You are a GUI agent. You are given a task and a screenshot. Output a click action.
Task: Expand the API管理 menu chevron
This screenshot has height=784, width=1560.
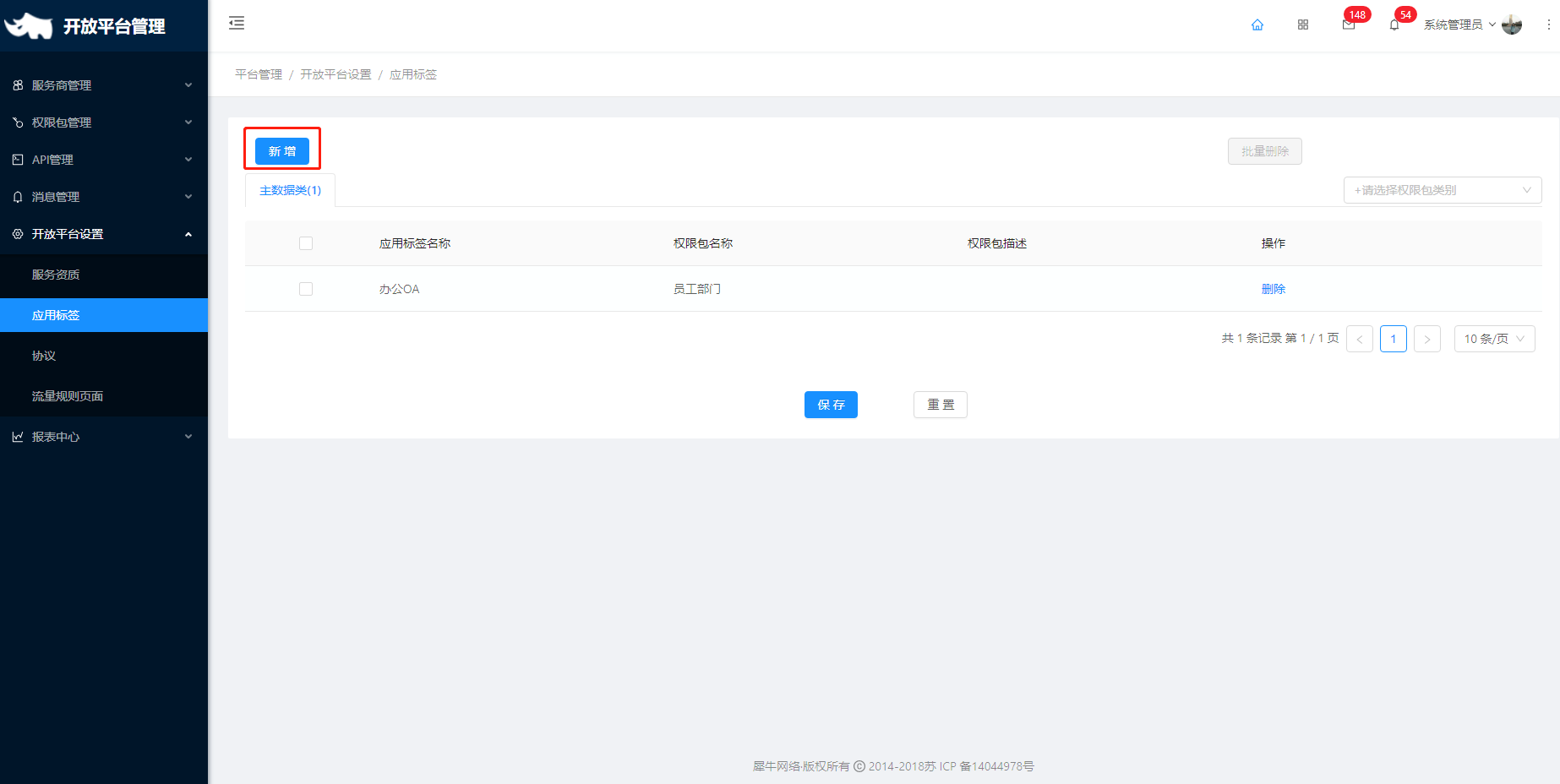click(188, 160)
